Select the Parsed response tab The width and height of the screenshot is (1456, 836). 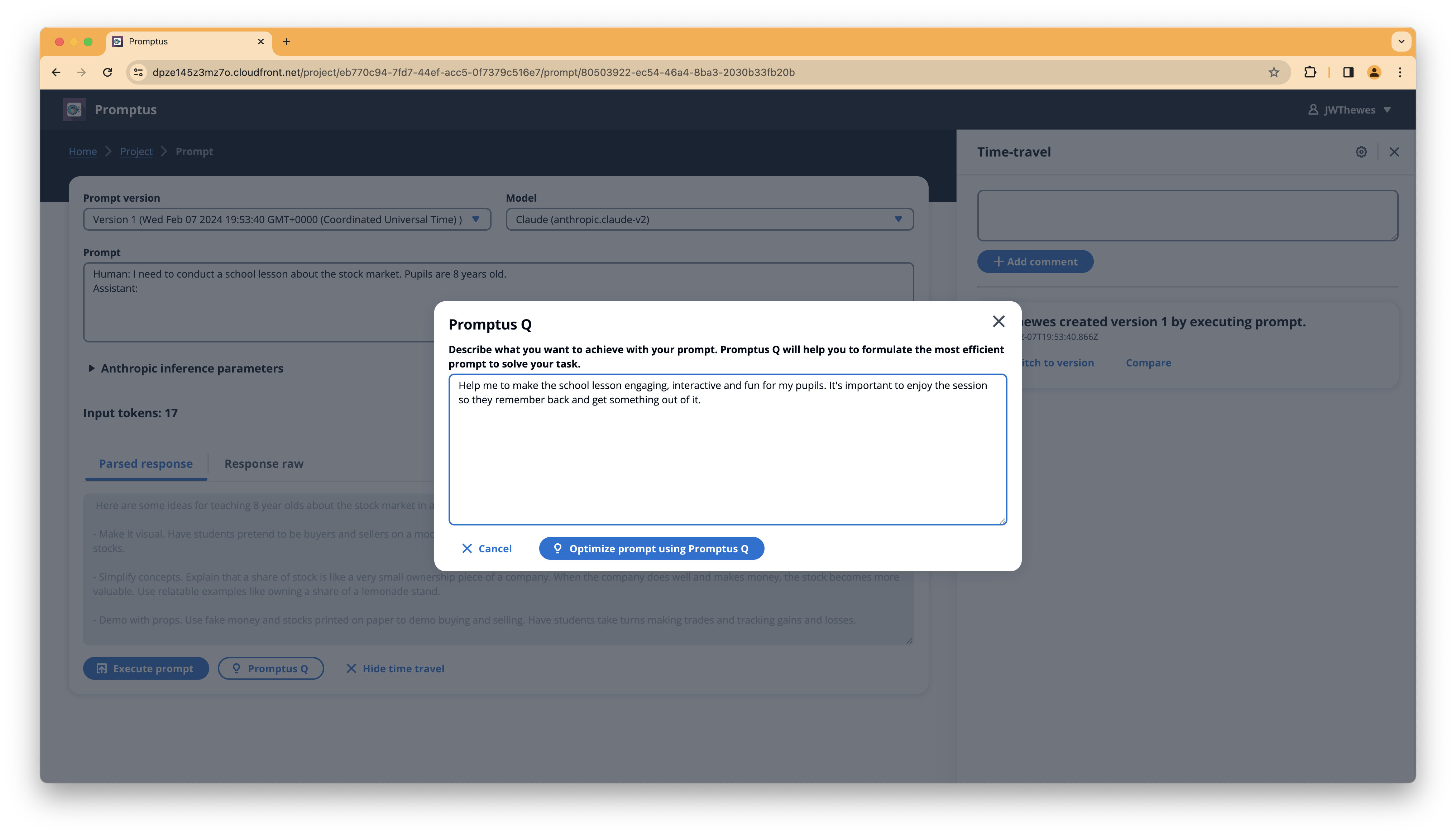coord(146,464)
